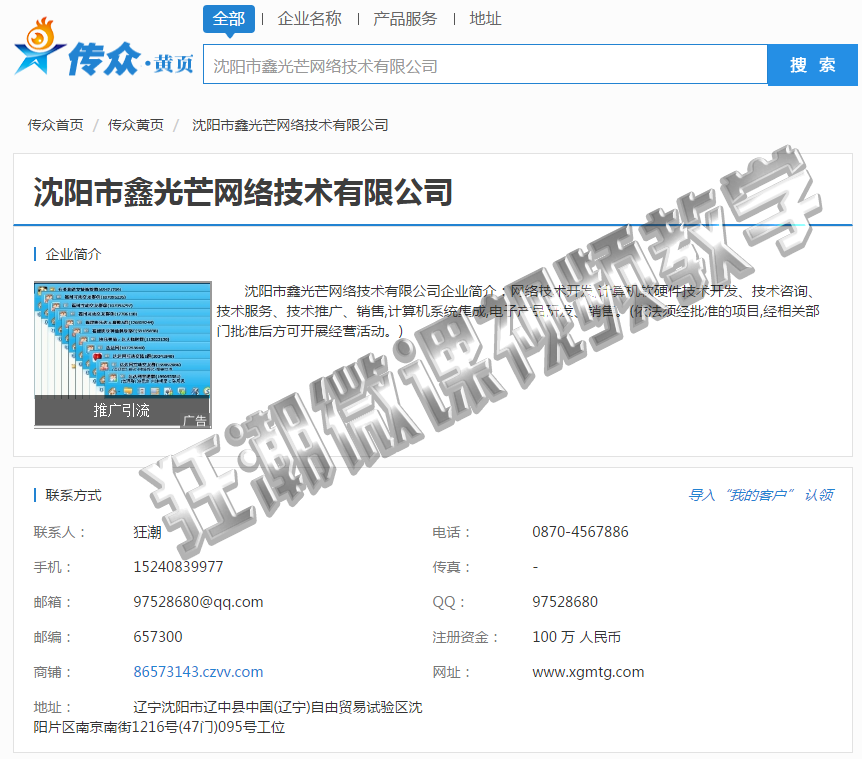Click 导入"我的客户" link
Image resolution: width=862 pixels, height=759 pixels.
pos(741,495)
